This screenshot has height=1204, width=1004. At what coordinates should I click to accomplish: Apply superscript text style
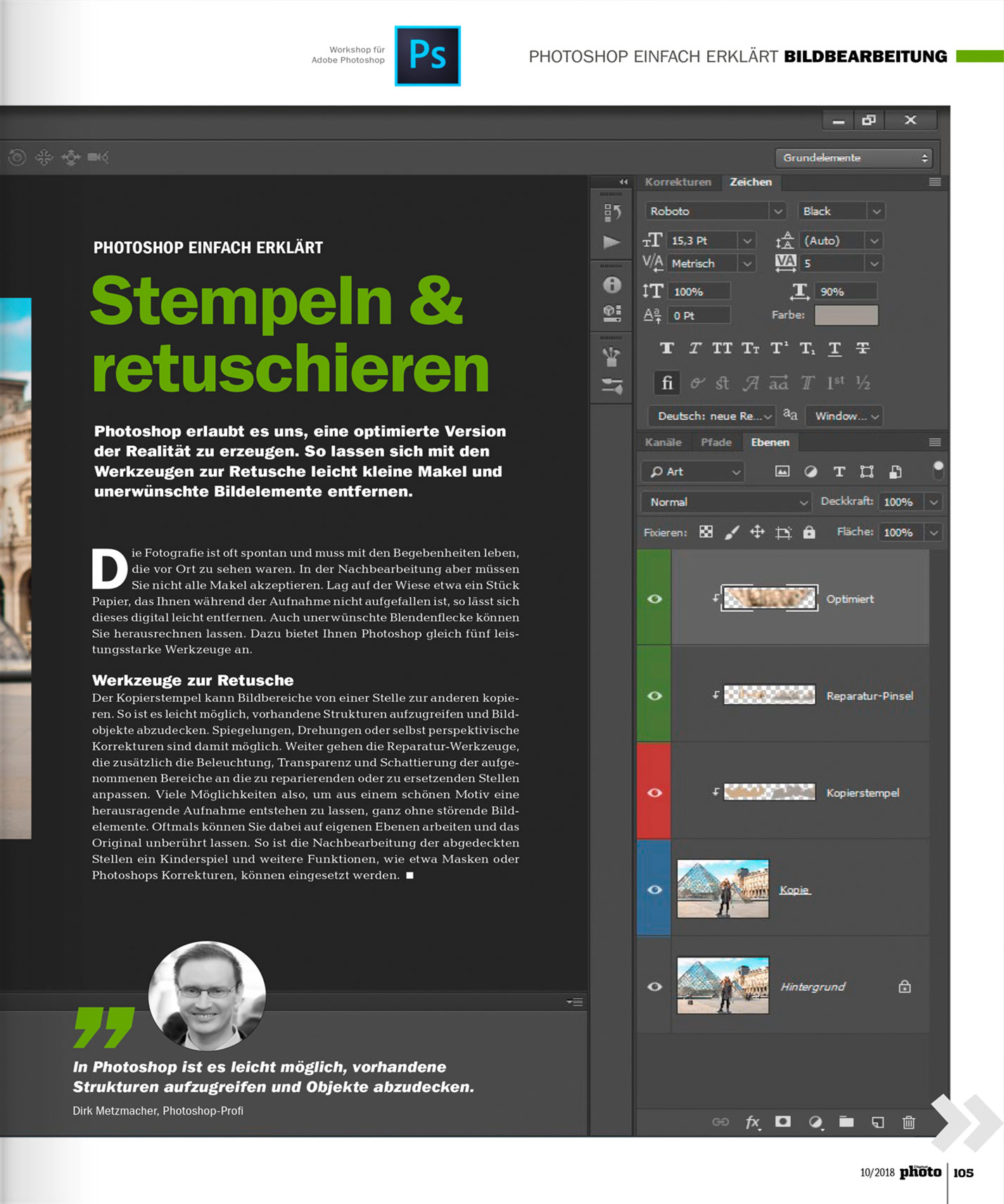(x=779, y=348)
